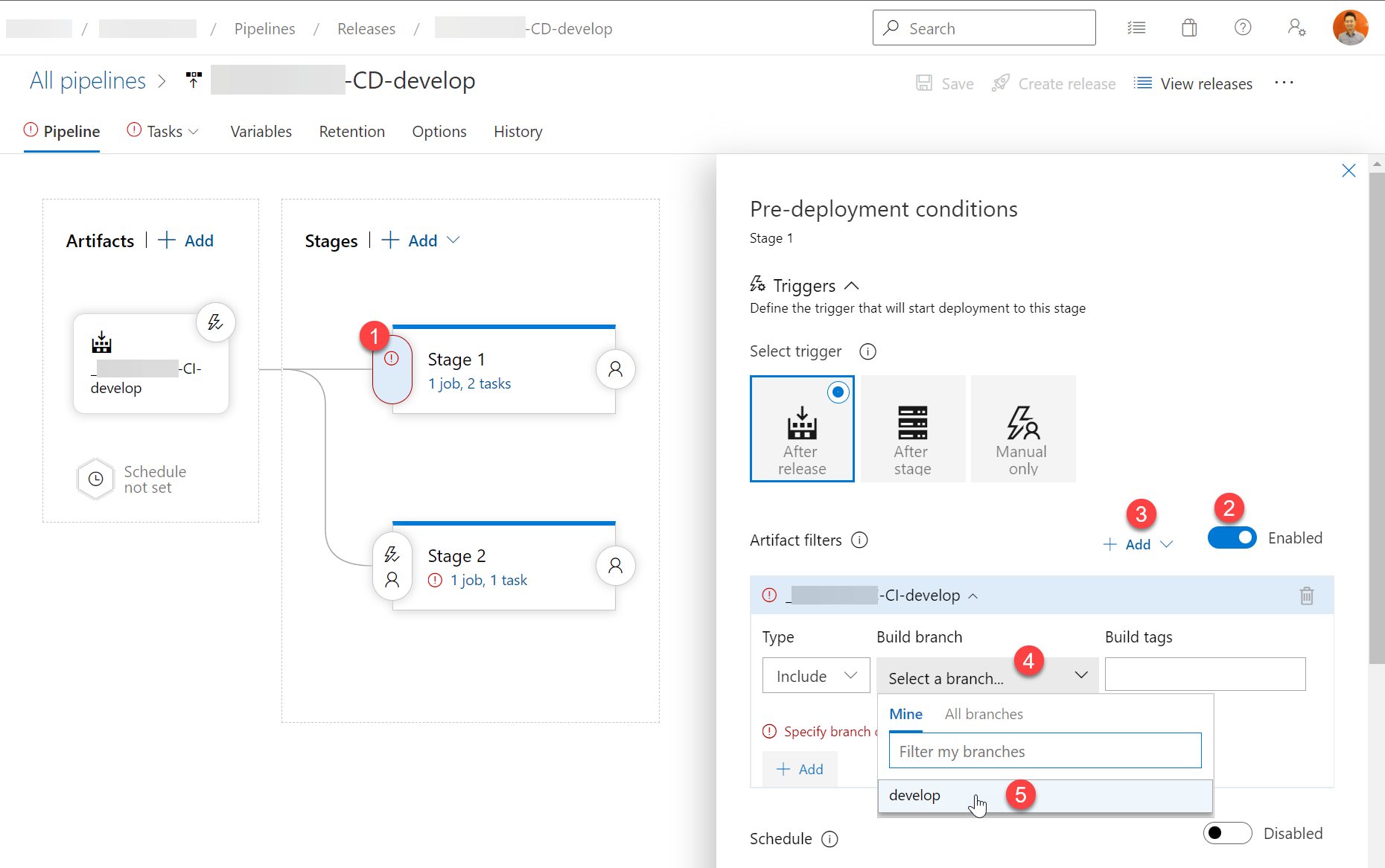Switch to the Options tab
This screenshot has height=868, width=1385.
(439, 132)
